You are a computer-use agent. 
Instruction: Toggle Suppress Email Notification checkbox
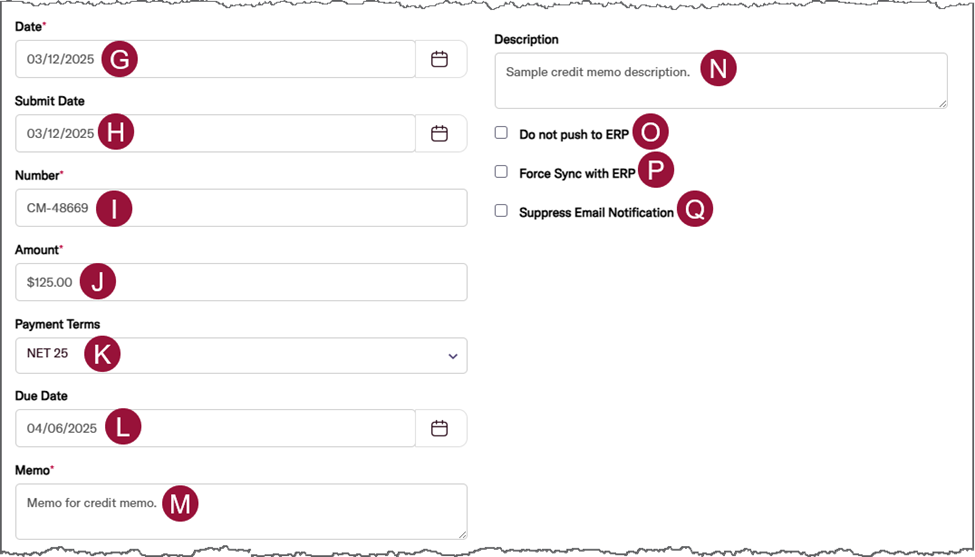pos(501,210)
